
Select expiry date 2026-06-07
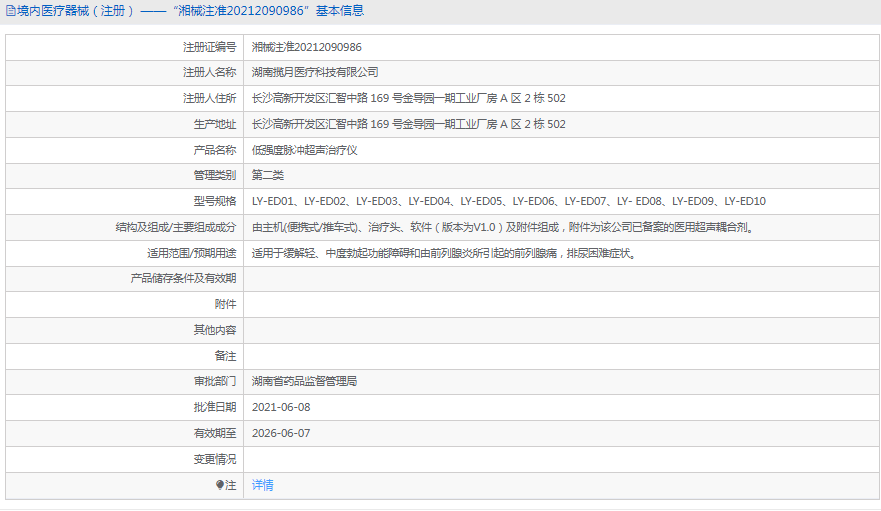click(281, 433)
